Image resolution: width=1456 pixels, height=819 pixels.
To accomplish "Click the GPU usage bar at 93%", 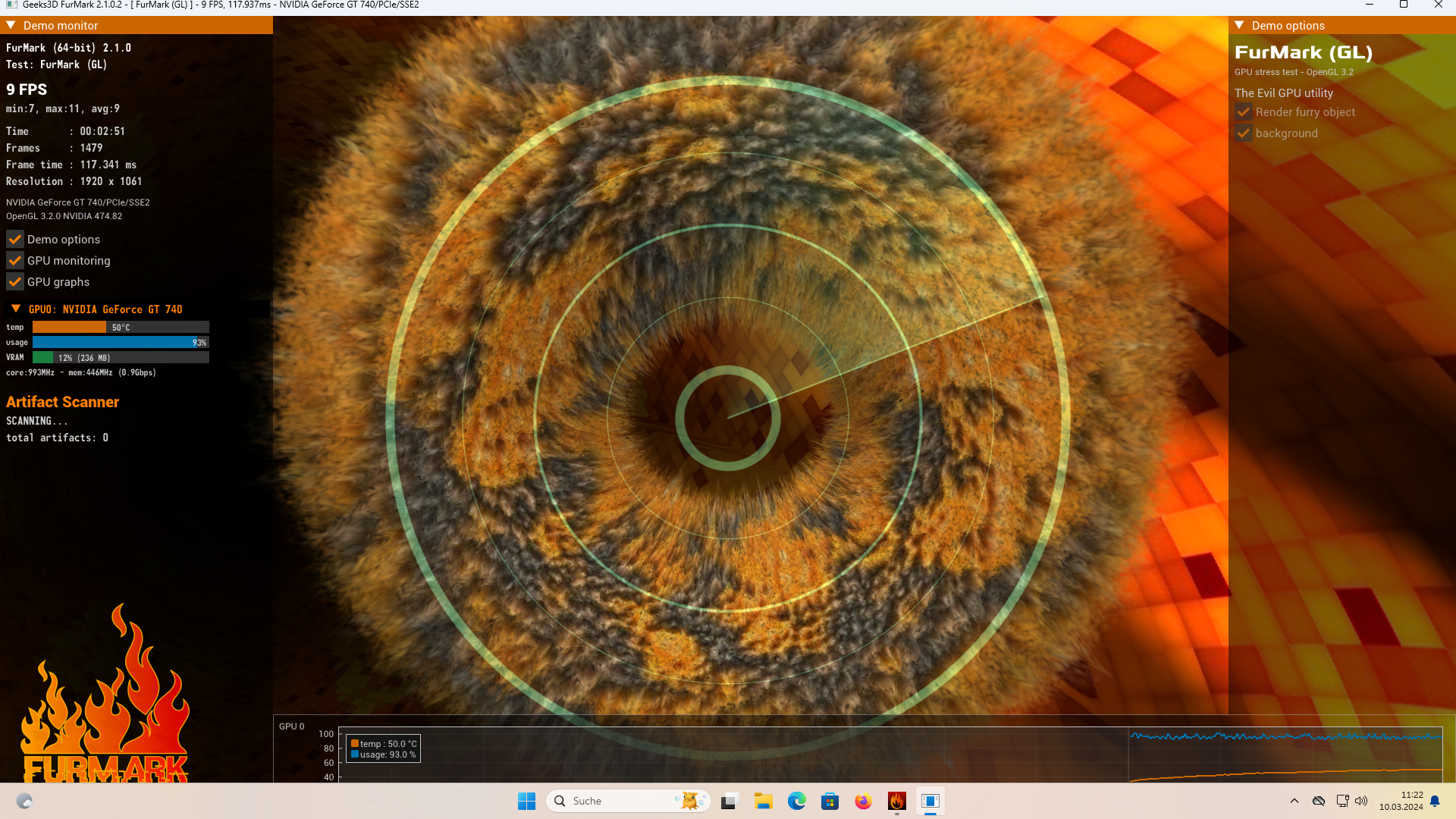I will pyautogui.click(x=121, y=343).
